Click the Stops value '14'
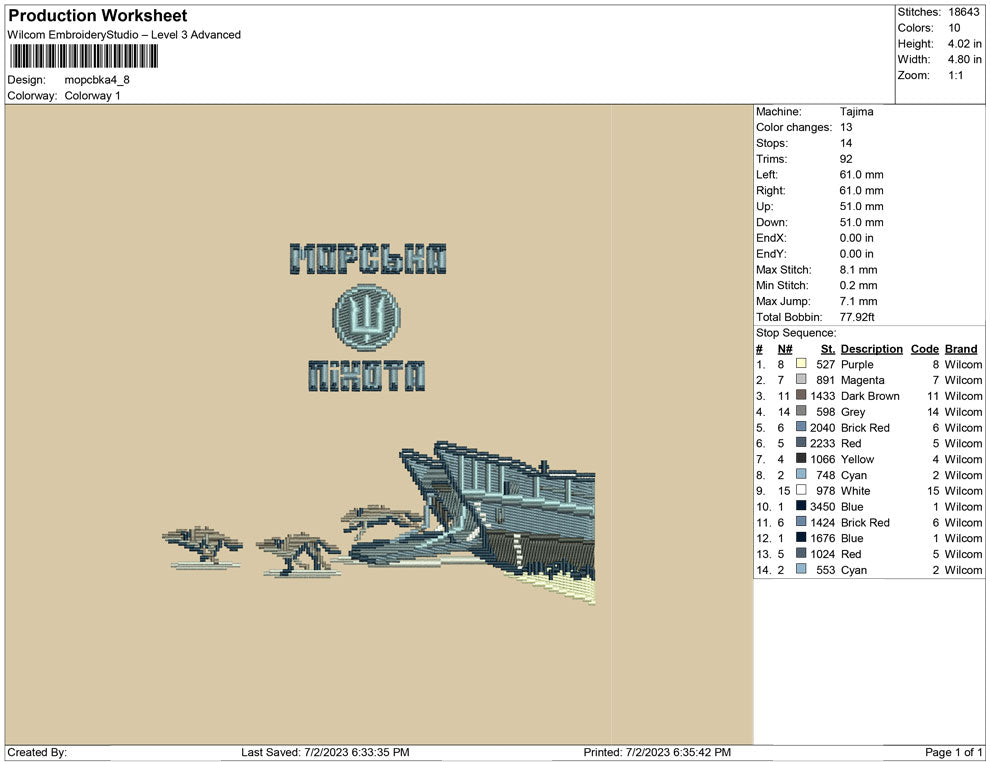This screenshot has width=990, height=762. pyautogui.click(x=846, y=143)
